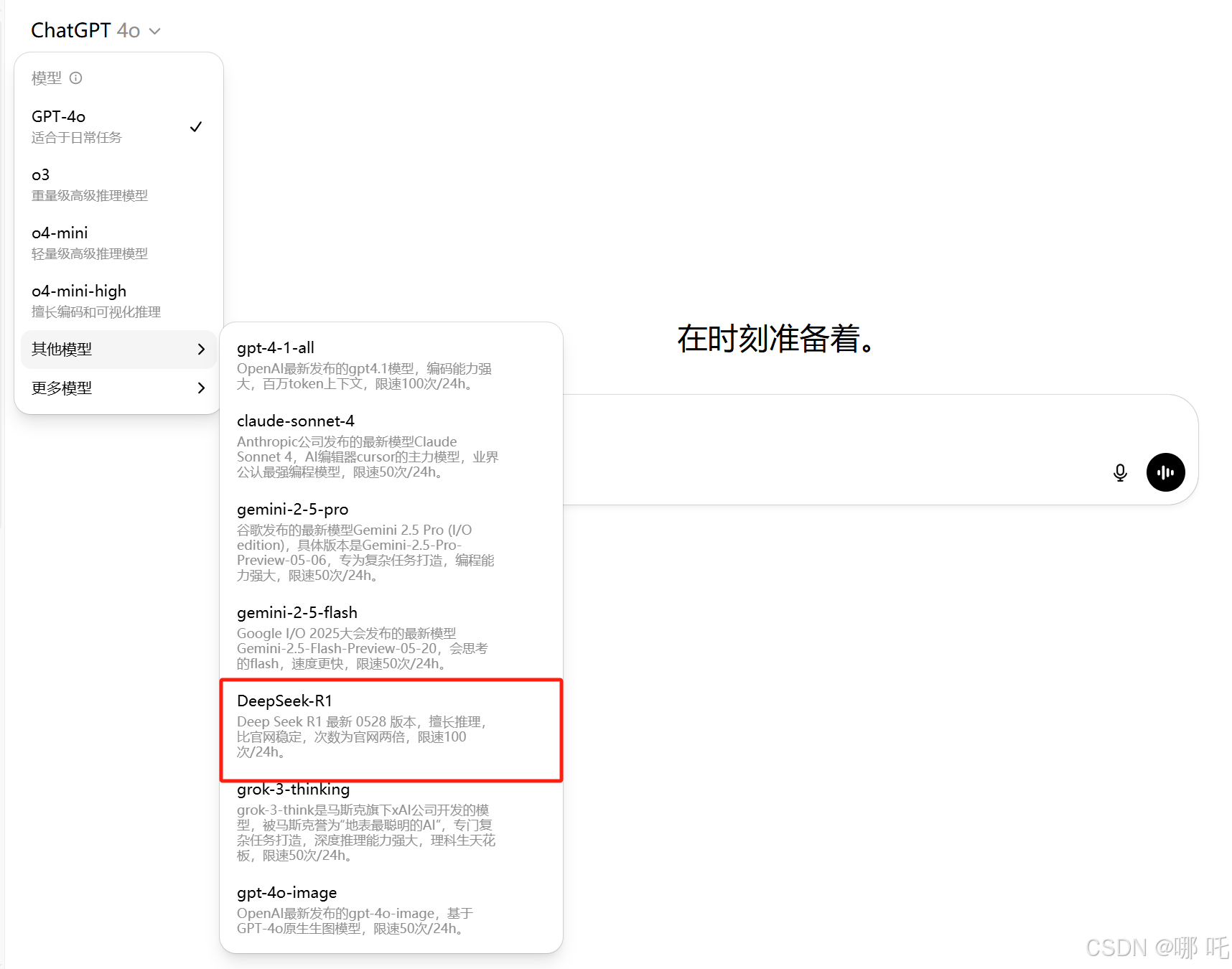The image size is (1232, 969).
Task: Select gemini-2-5-pro model
Action: tap(391, 542)
